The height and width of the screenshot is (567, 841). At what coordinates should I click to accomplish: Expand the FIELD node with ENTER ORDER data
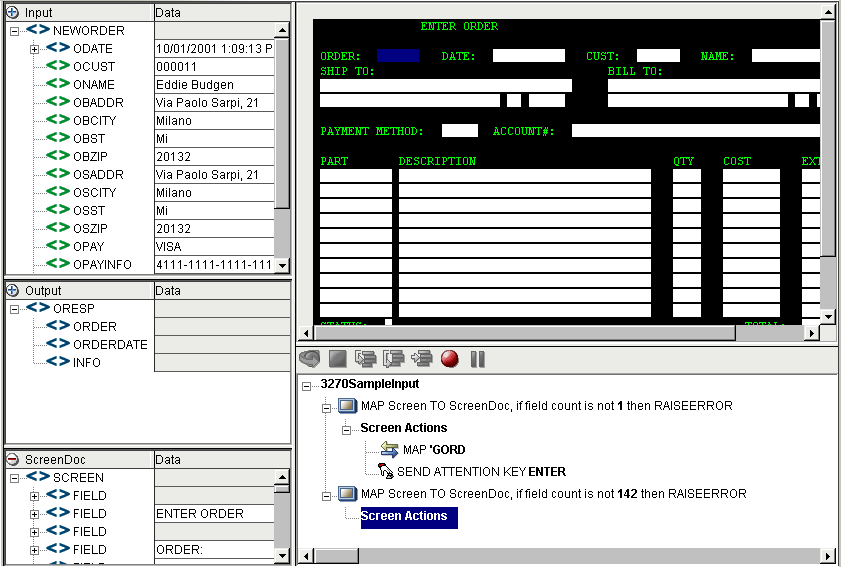pyautogui.click(x=35, y=514)
